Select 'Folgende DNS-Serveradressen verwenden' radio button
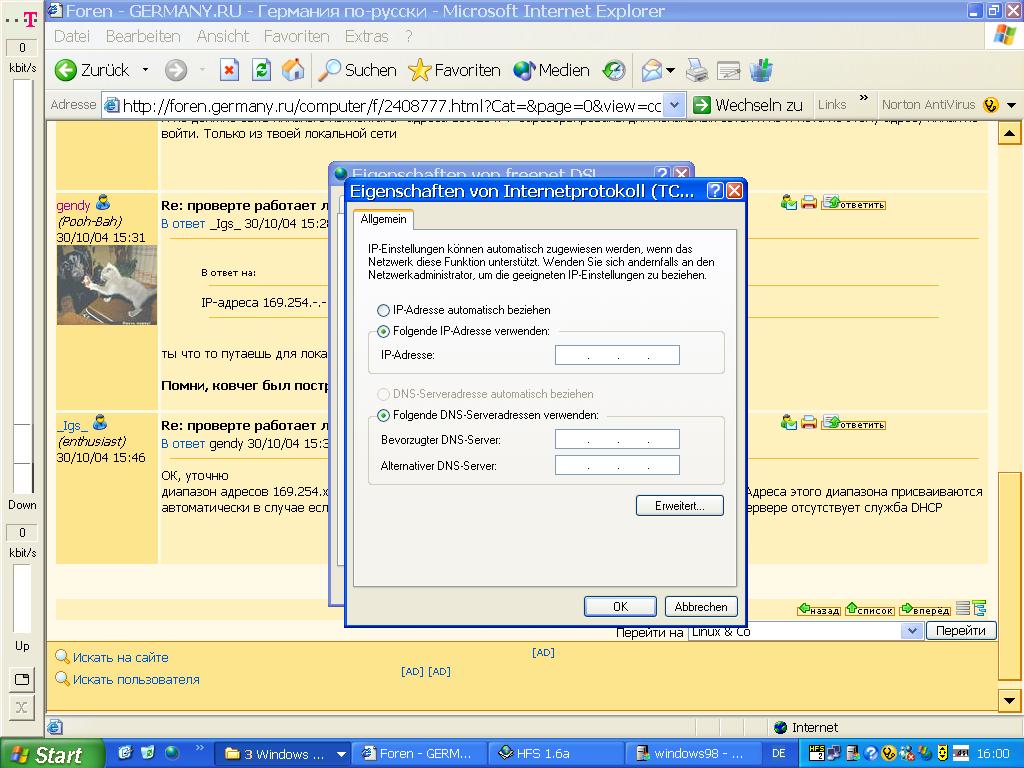Image resolution: width=1024 pixels, height=768 pixels. [383, 415]
